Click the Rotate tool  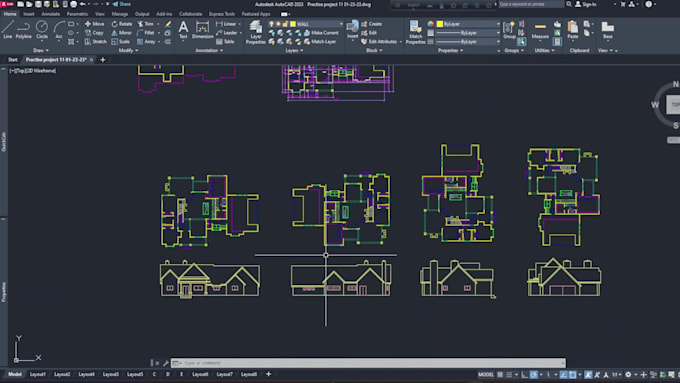click(121, 24)
